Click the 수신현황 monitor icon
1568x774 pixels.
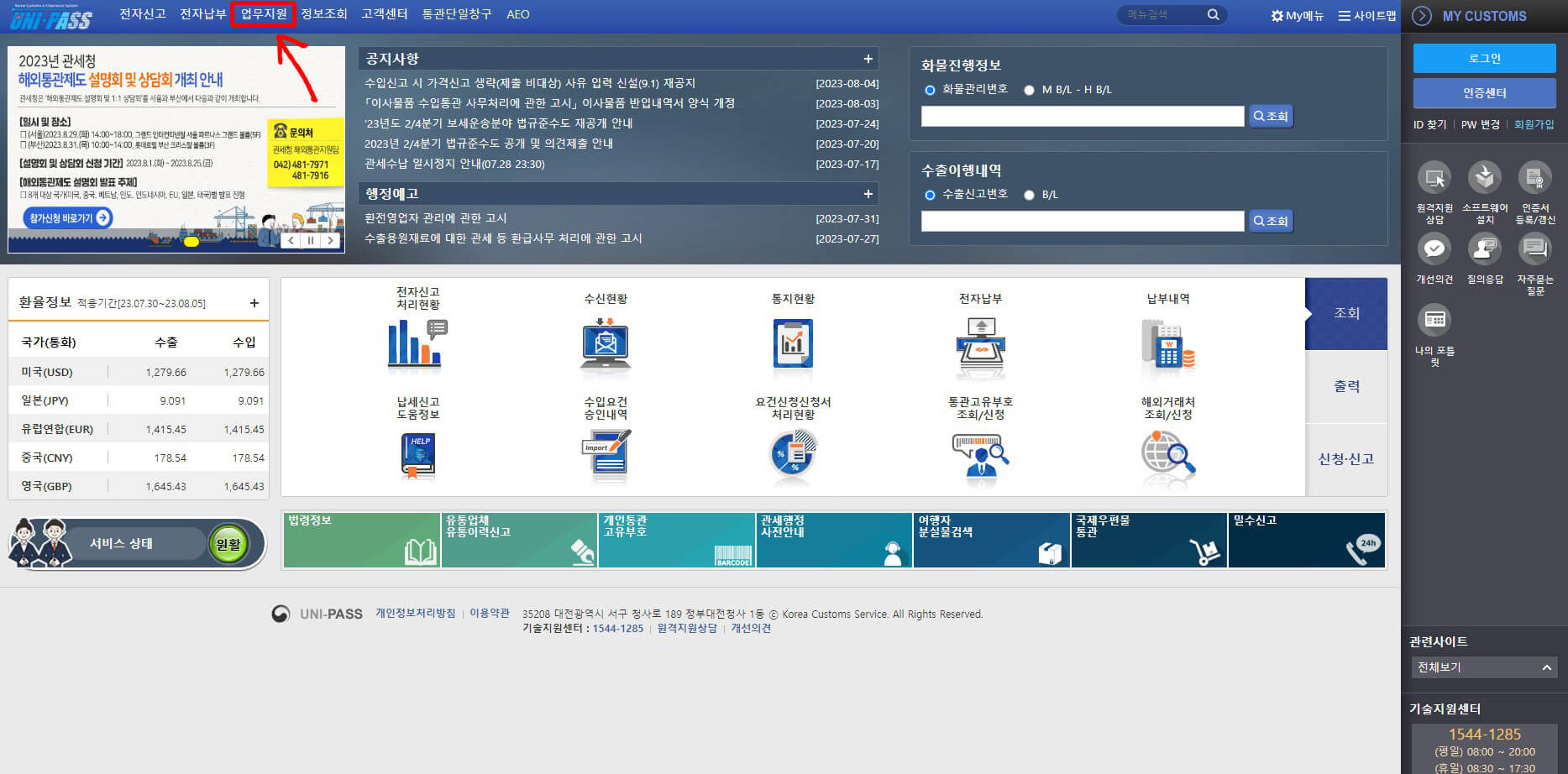[604, 344]
